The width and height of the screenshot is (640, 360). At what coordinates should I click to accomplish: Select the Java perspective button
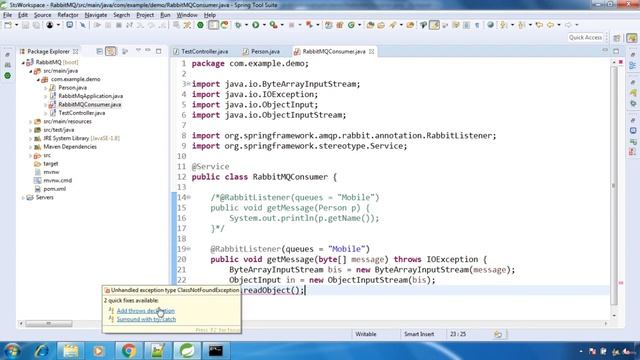point(632,38)
